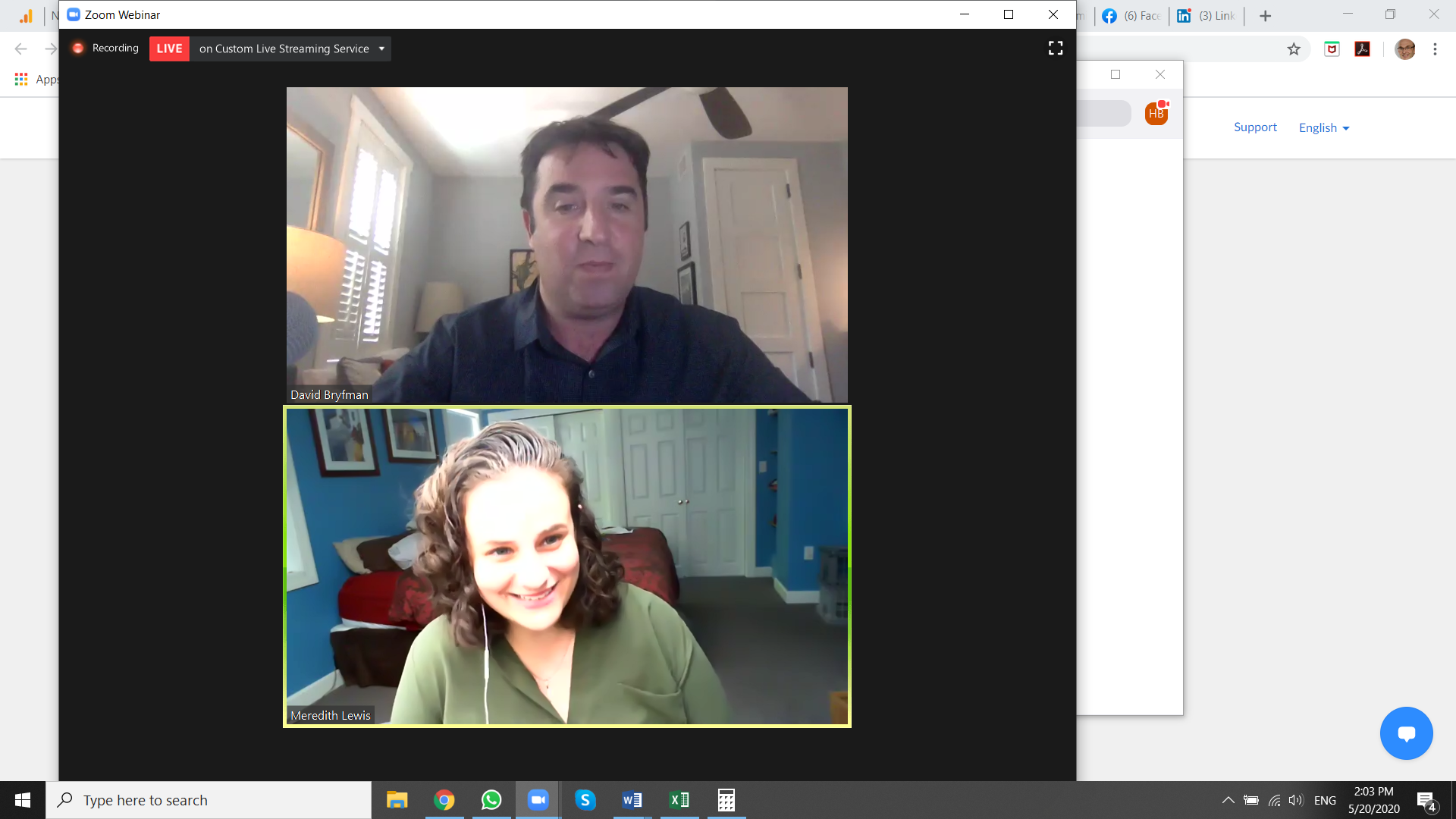This screenshot has height=819, width=1456.
Task: Open the volume control in system tray
Action: tap(1295, 800)
